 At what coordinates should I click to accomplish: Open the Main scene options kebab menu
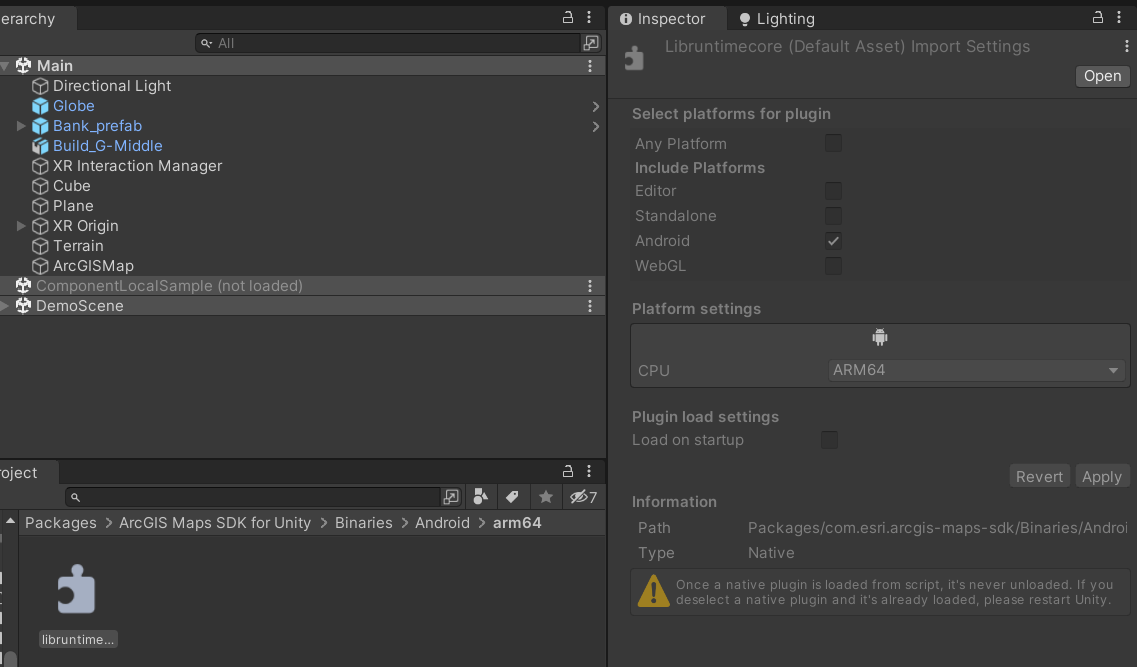coord(590,66)
